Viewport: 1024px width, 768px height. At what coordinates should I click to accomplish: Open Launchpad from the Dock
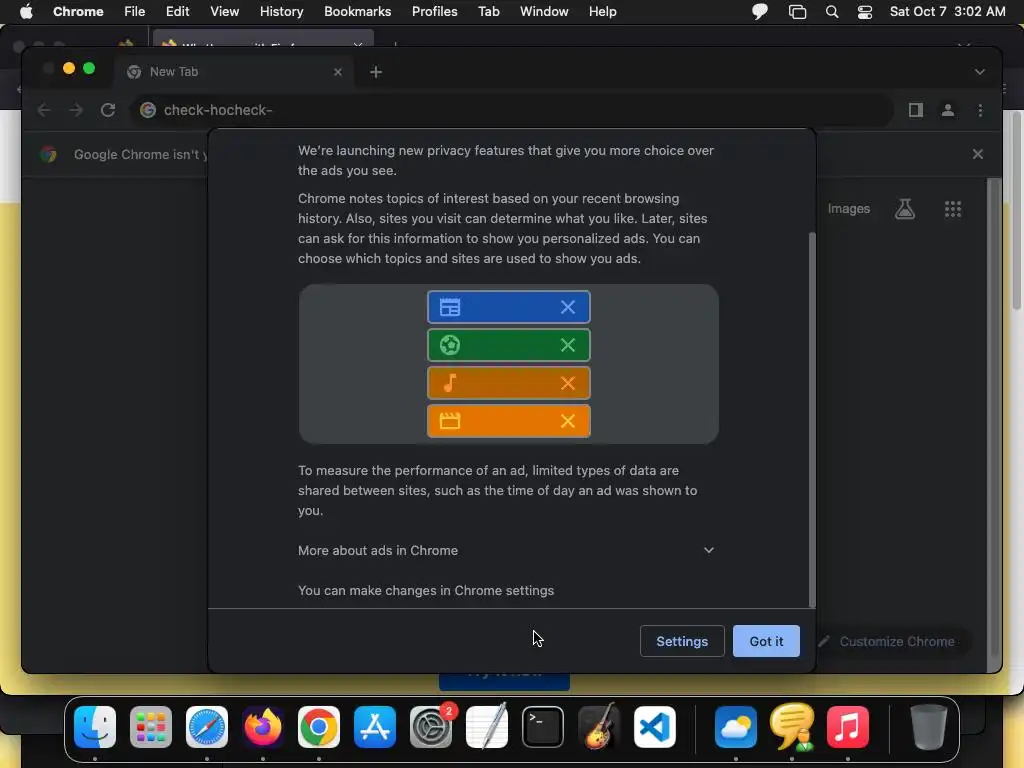click(x=151, y=727)
